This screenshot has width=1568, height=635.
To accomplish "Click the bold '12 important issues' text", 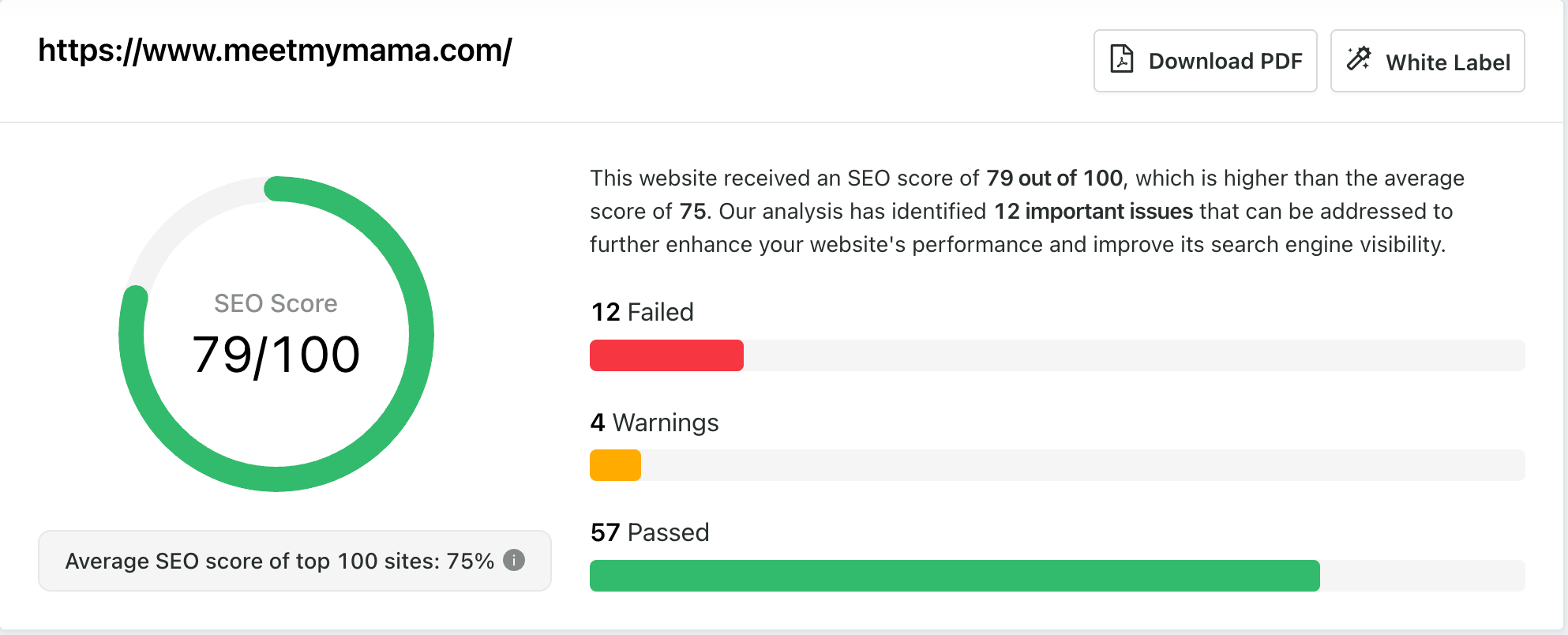I will coord(1093,212).
